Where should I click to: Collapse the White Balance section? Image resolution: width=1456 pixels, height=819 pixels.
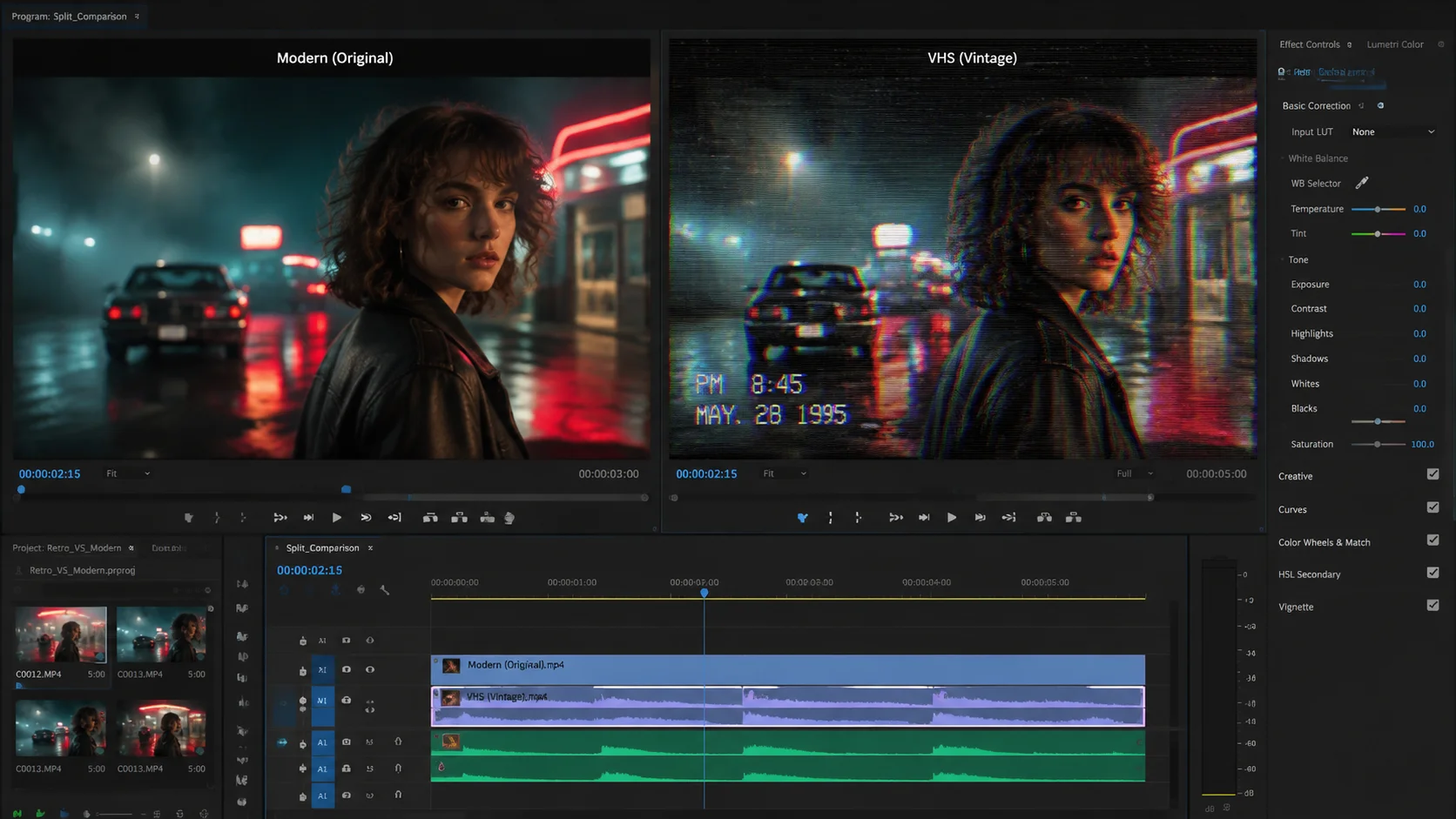[x=1283, y=158]
